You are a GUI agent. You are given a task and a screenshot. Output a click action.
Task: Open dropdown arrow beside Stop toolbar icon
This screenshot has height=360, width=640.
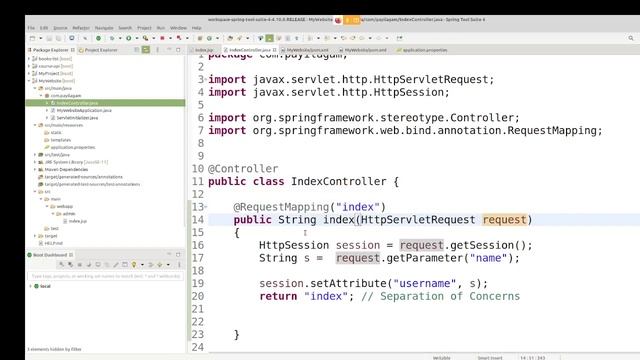[x=170, y=38]
